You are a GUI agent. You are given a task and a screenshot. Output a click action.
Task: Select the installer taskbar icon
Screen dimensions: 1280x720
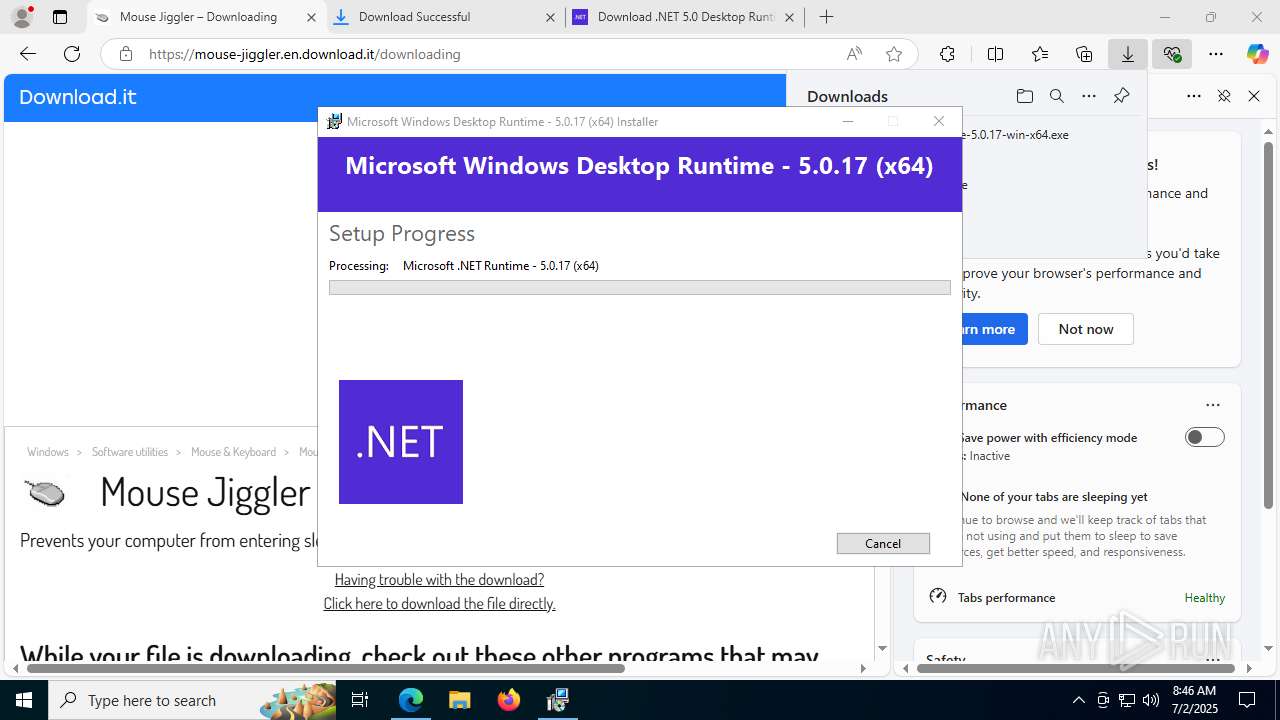pyautogui.click(x=557, y=700)
